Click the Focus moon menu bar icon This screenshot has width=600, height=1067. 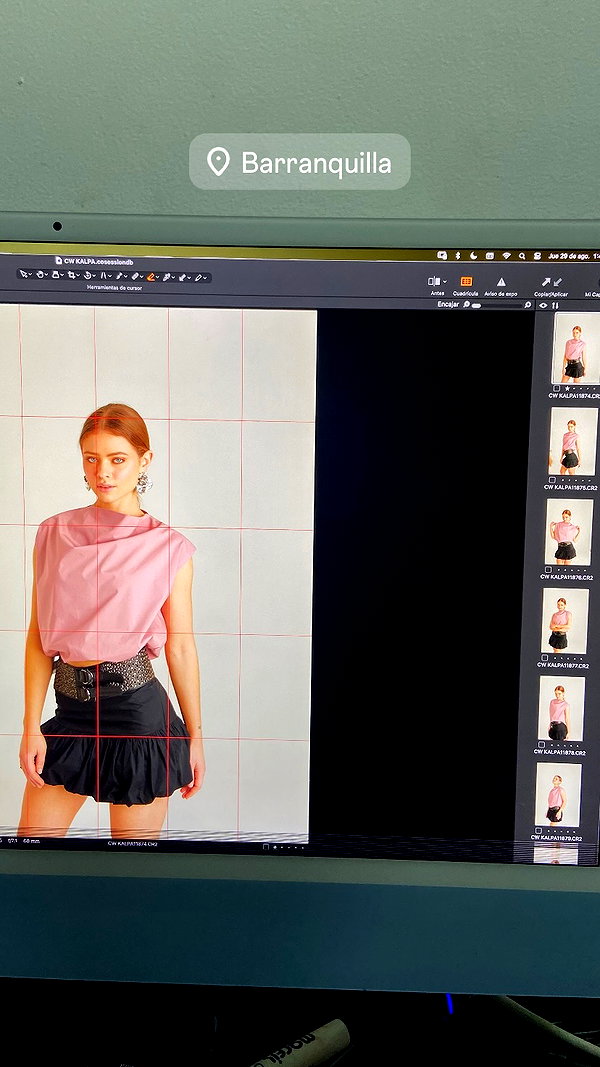click(x=473, y=255)
